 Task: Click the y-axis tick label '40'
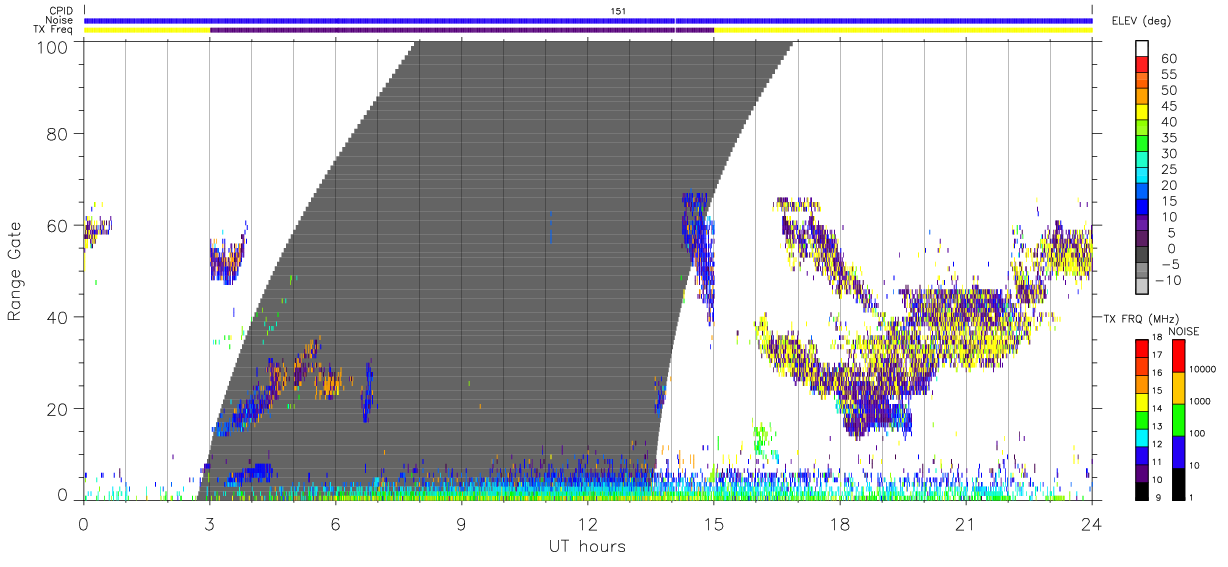(x=57, y=317)
